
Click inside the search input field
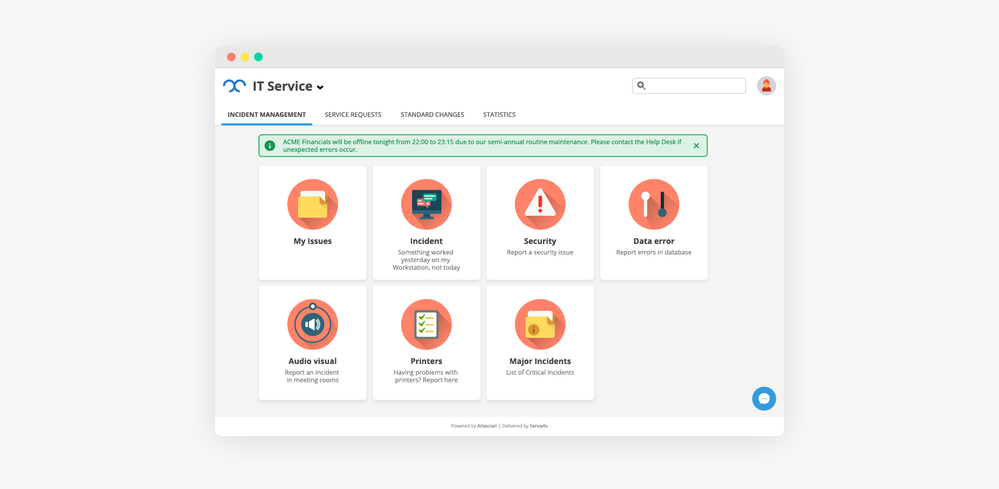689,85
